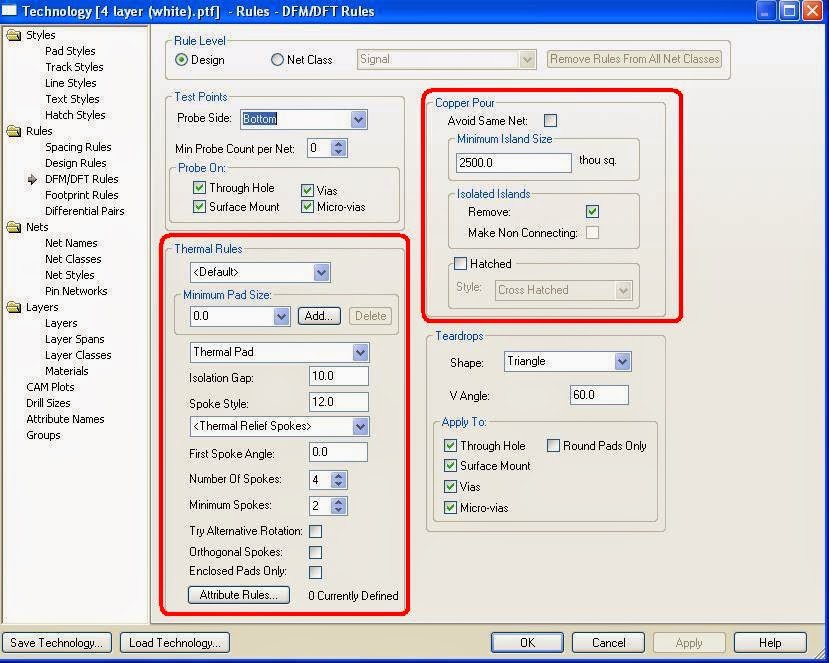Select the Net Class radio button
Image resolution: width=829 pixels, height=663 pixels.
click(277, 59)
